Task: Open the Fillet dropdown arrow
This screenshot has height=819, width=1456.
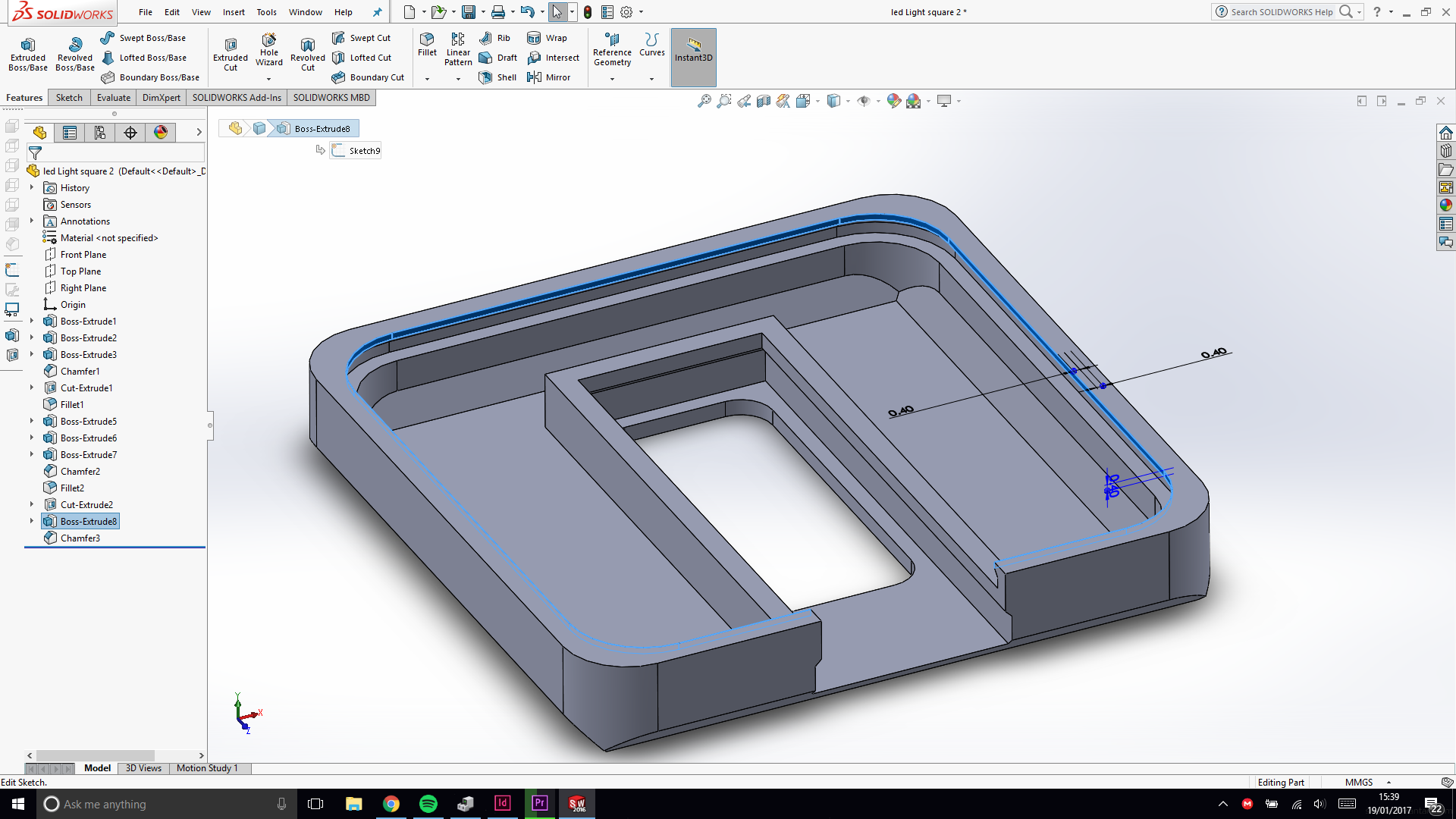Action: [x=427, y=79]
